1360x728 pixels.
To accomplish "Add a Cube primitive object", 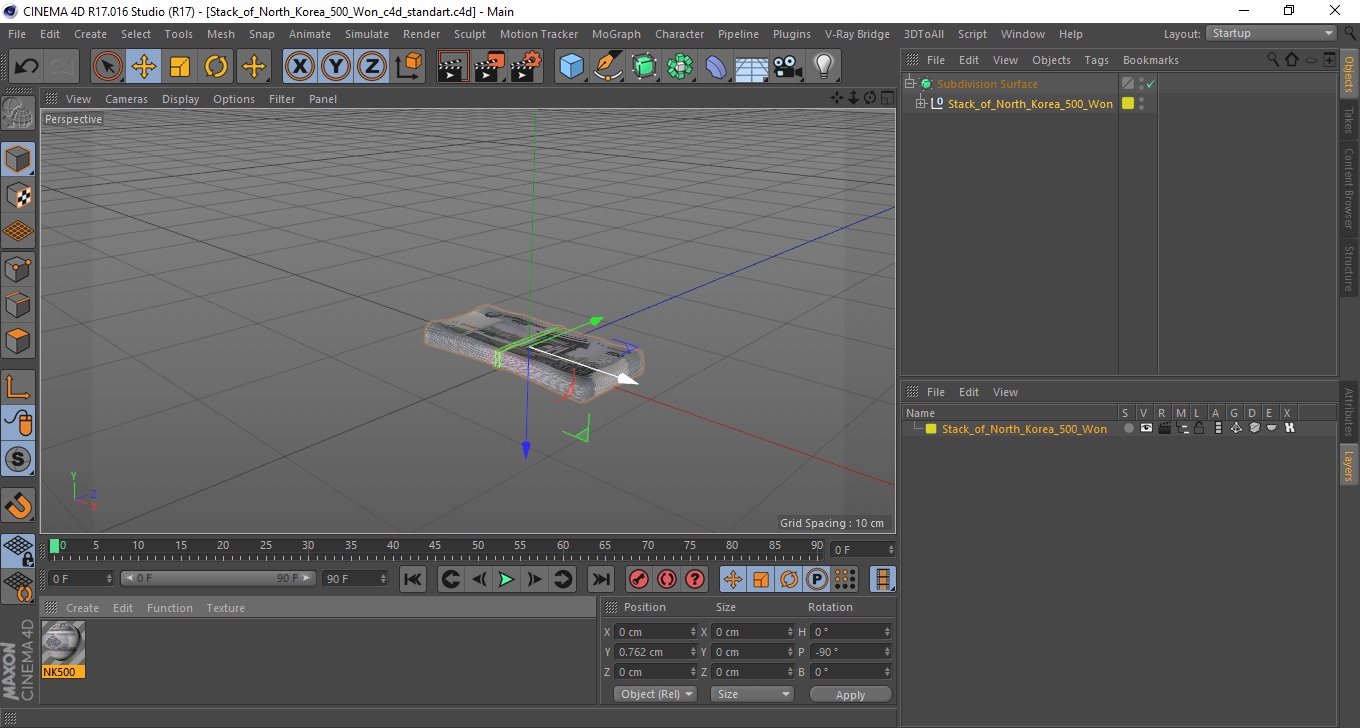I will click(x=571, y=67).
